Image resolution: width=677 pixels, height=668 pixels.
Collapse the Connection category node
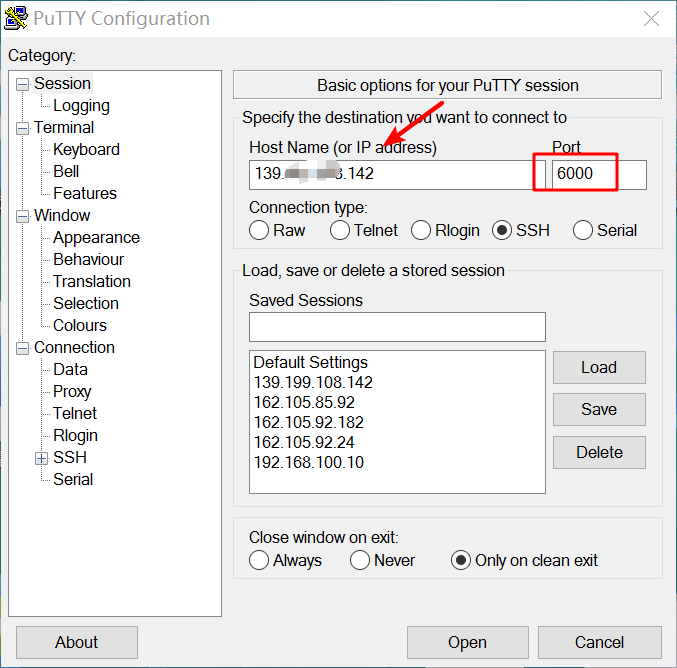click(22, 348)
